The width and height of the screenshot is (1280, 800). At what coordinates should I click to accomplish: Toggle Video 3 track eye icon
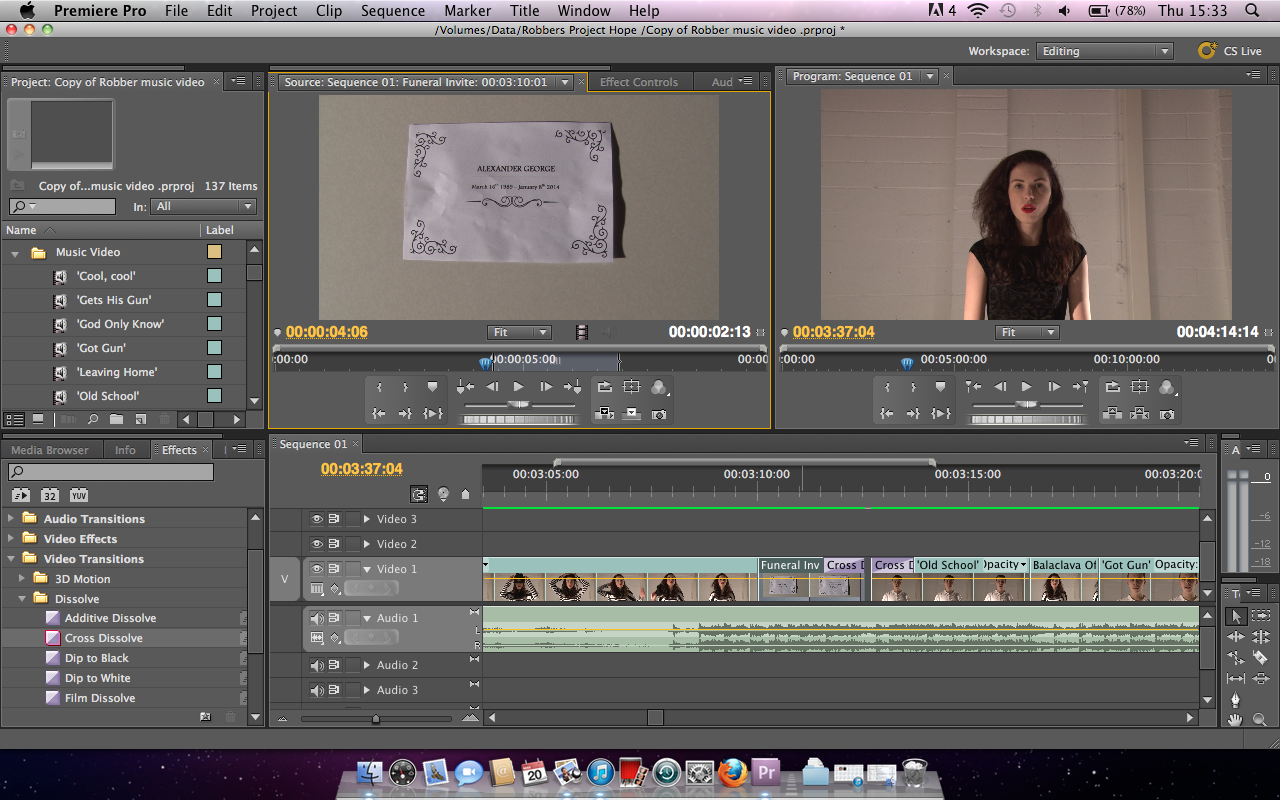click(317, 519)
